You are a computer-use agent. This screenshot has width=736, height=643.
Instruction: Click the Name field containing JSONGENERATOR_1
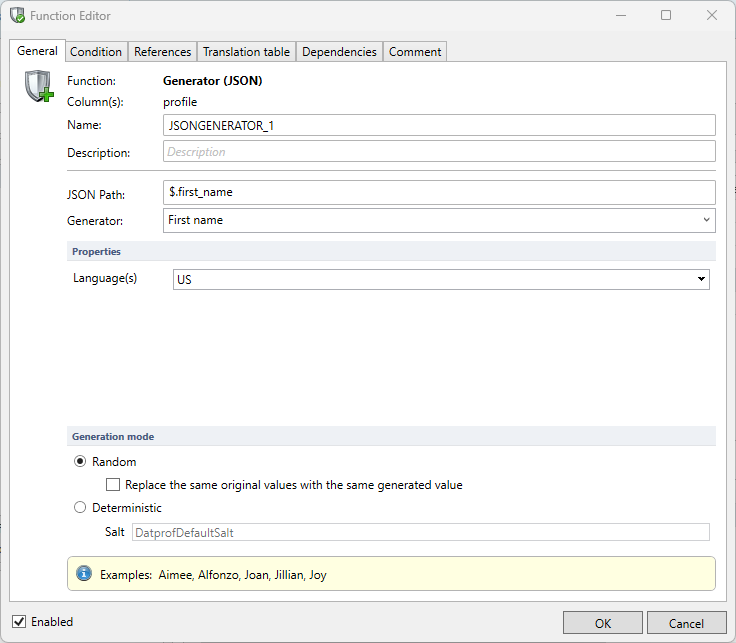(x=439, y=125)
